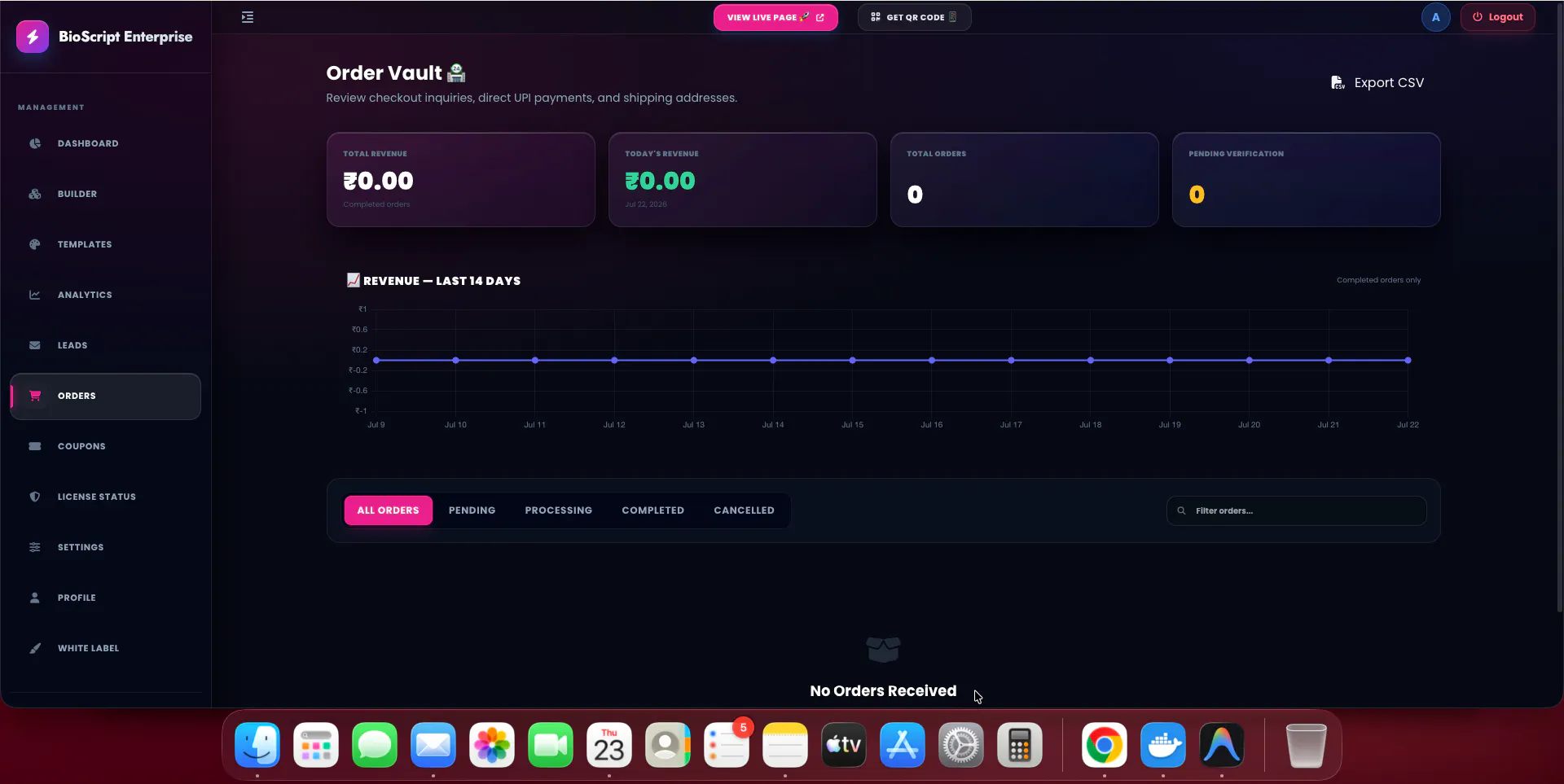Launch Google Chrome from the Dock
Image resolution: width=1564 pixels, height=784 pixels.
[x=1105, y=745]
